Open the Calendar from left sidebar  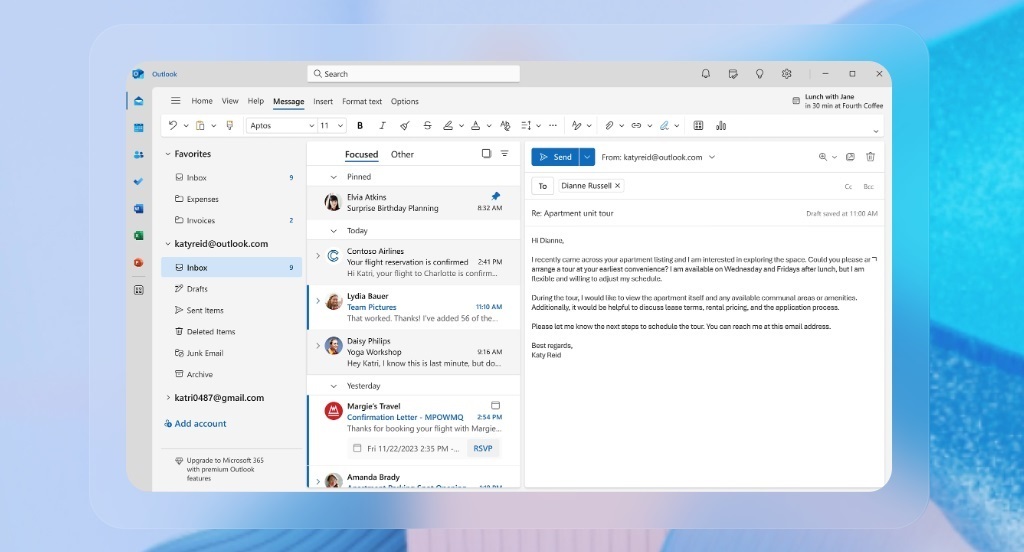(139, 127)
